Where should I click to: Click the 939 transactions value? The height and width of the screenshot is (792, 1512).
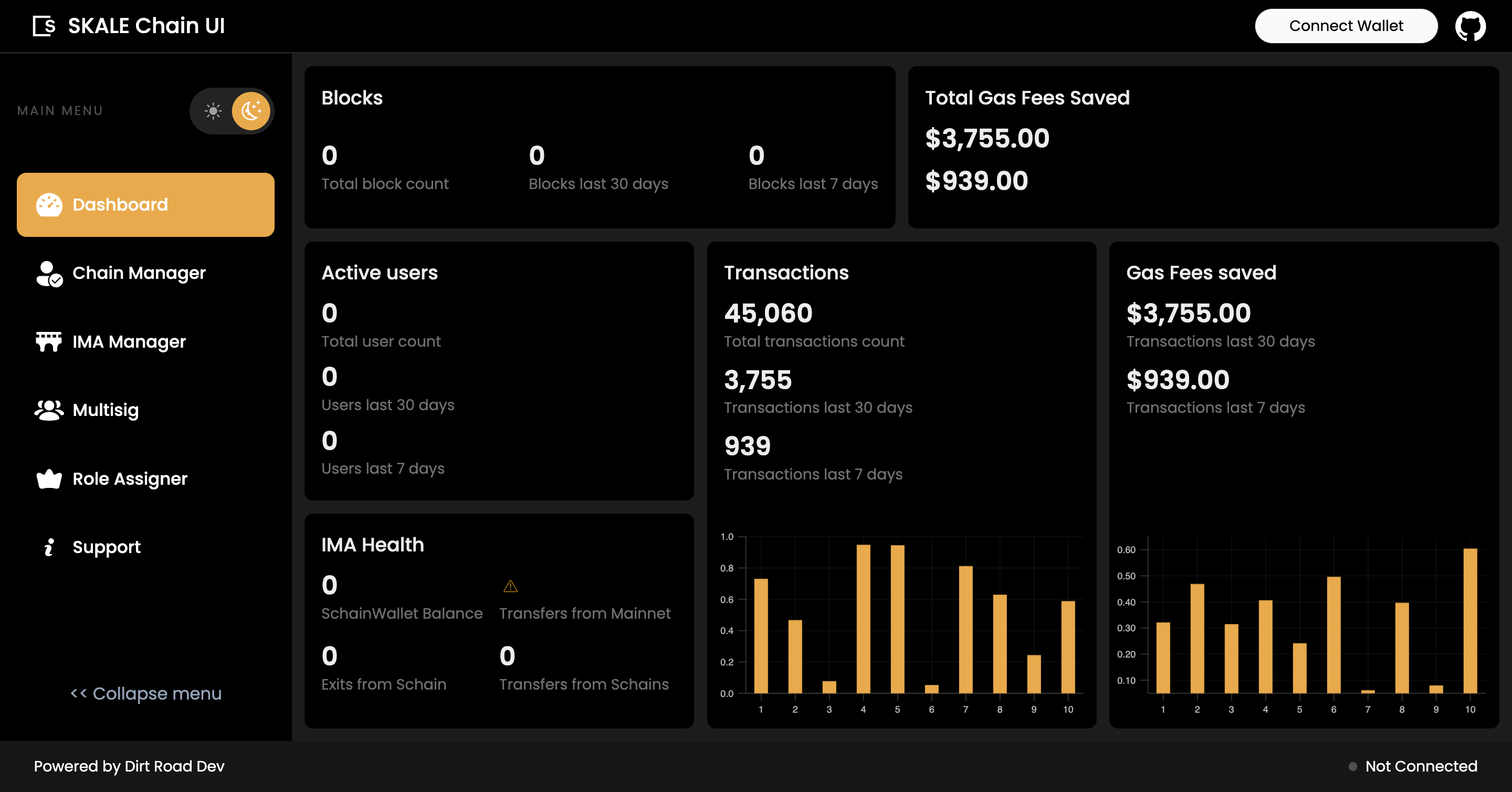(747, 446)
